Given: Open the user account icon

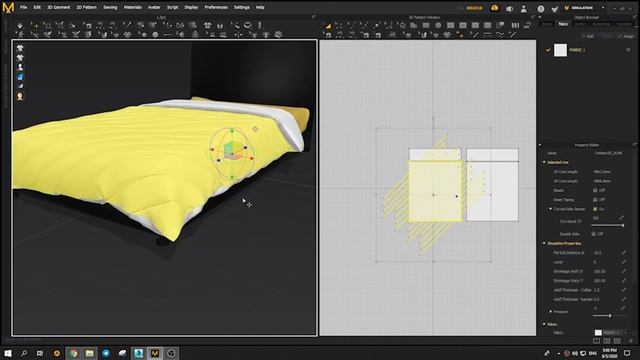Looking at the screenshot, I should (x=524, y=8).
